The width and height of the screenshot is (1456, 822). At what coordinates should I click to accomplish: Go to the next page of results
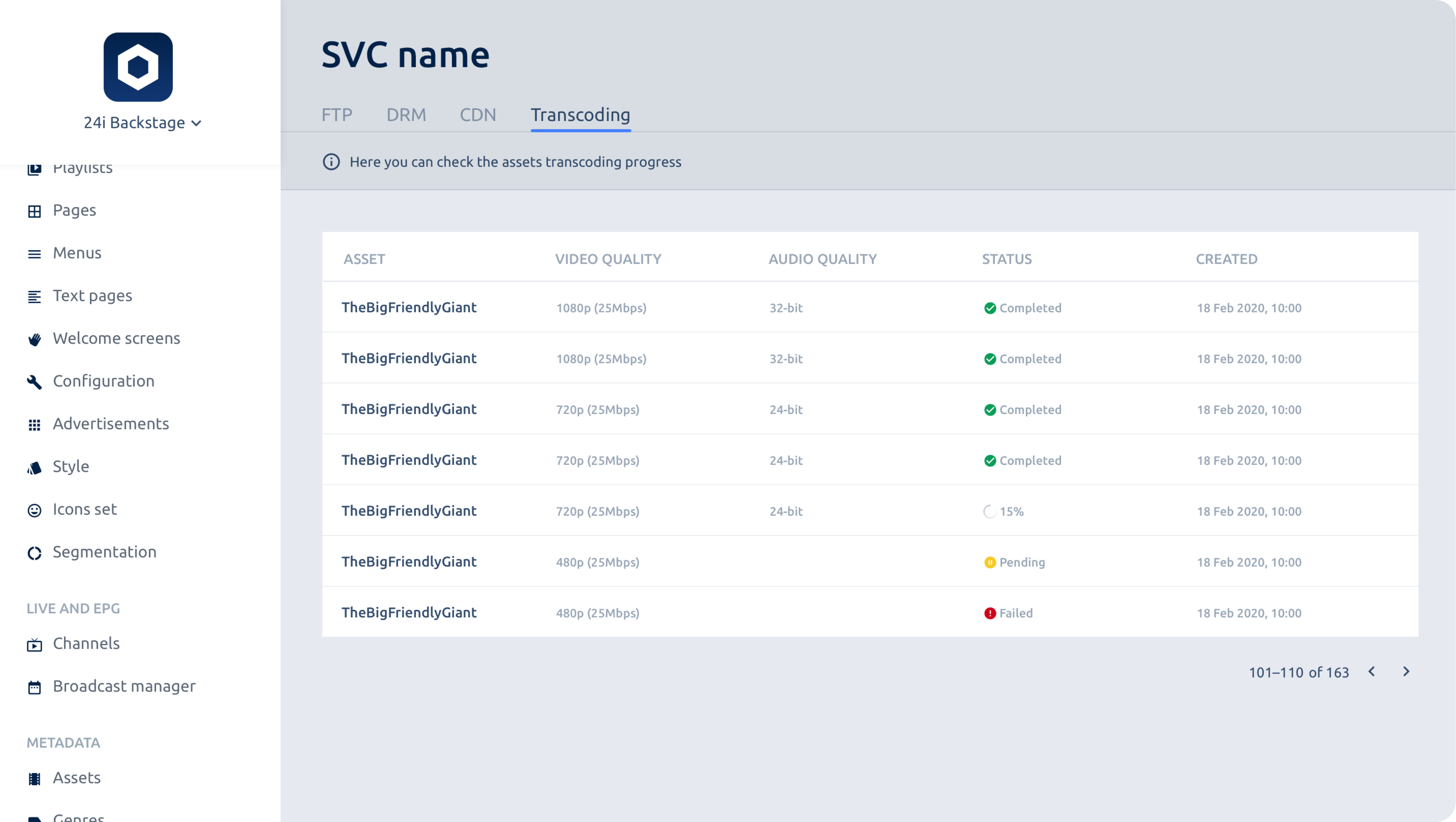[x=1406, y=672]
